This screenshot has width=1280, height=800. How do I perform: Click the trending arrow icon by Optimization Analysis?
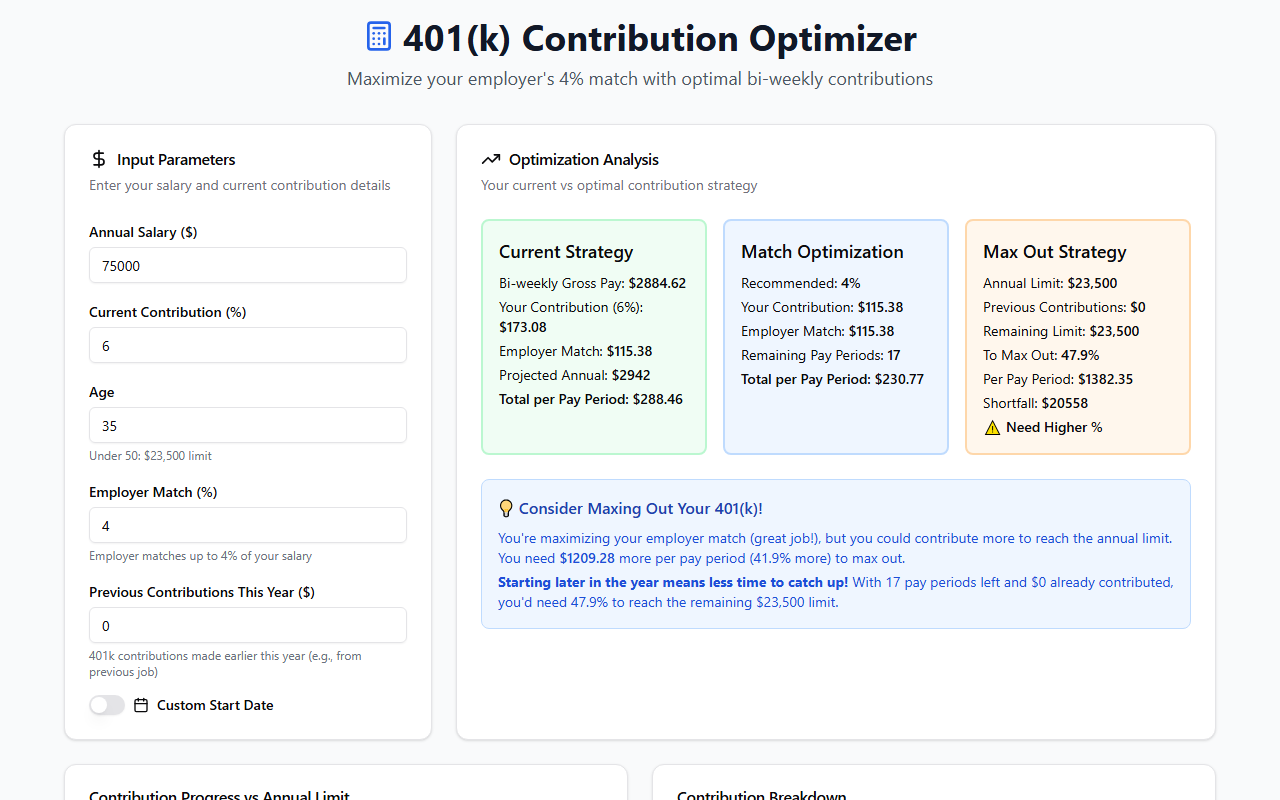[490, 159]
